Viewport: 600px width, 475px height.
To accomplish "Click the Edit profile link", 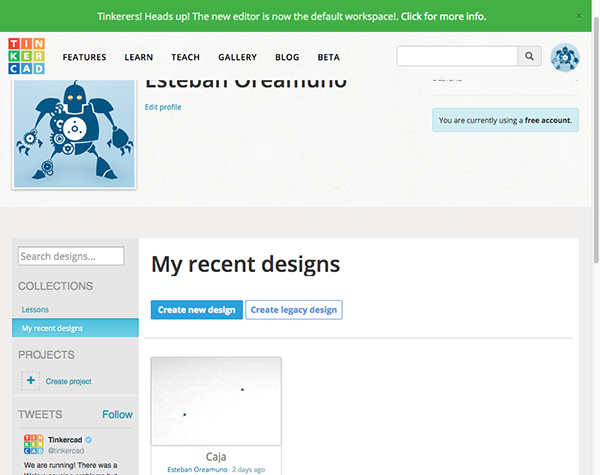I will click(x=163, y=107).
